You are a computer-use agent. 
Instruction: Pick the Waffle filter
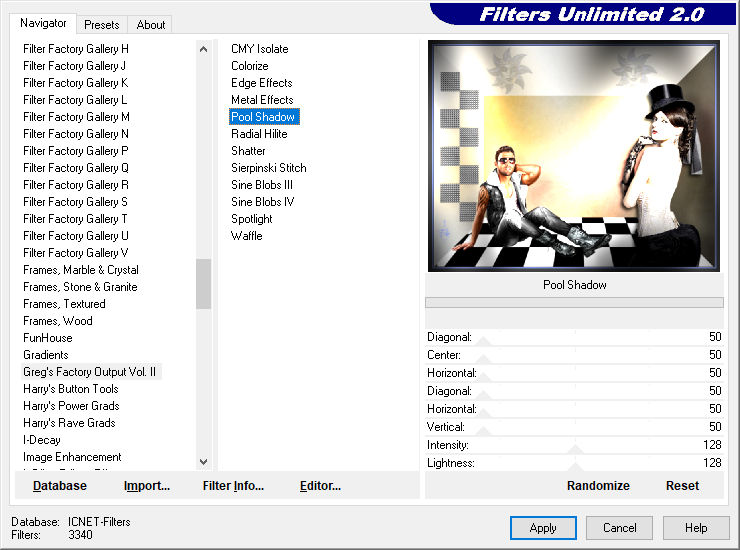[x=246, y=236]
